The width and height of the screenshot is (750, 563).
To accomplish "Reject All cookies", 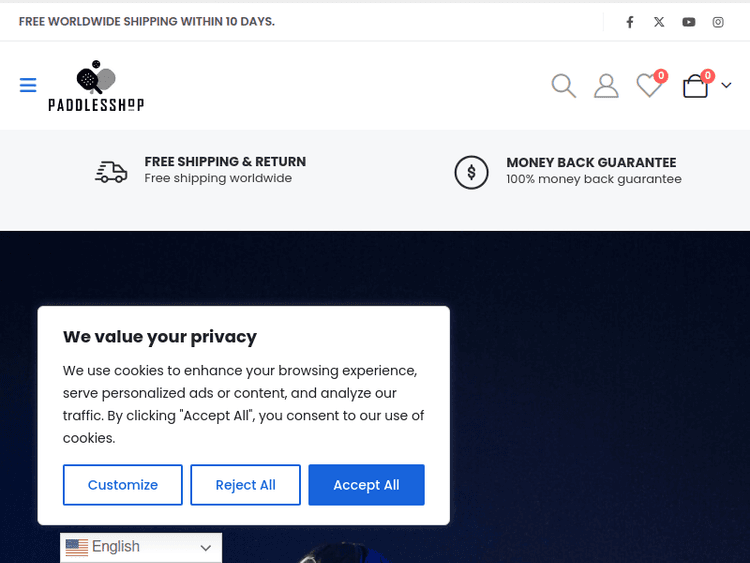I will pyautogui.click(x=246, y=485).
